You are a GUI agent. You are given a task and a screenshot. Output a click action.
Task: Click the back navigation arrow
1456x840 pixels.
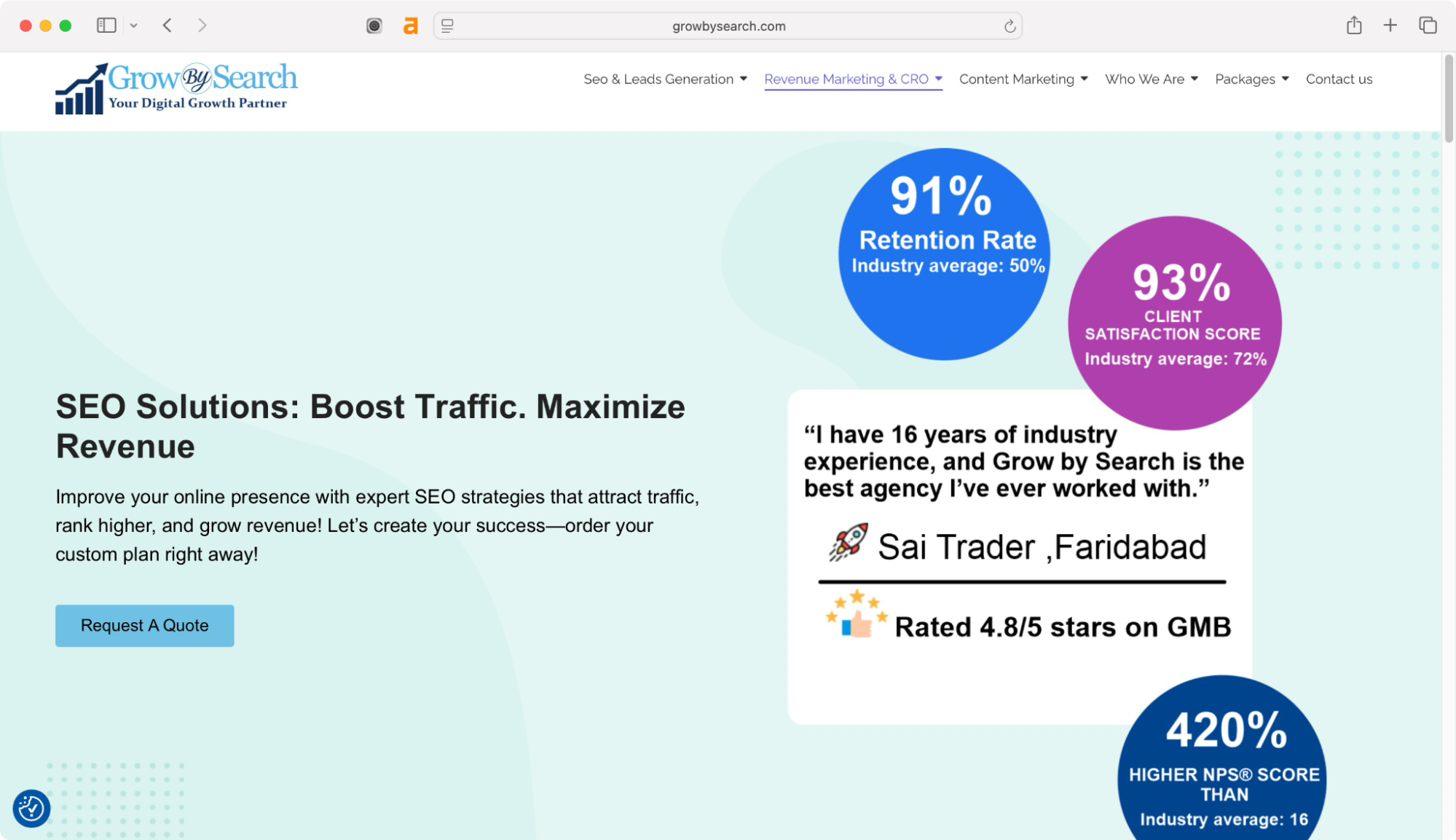[x=167, y=25]
